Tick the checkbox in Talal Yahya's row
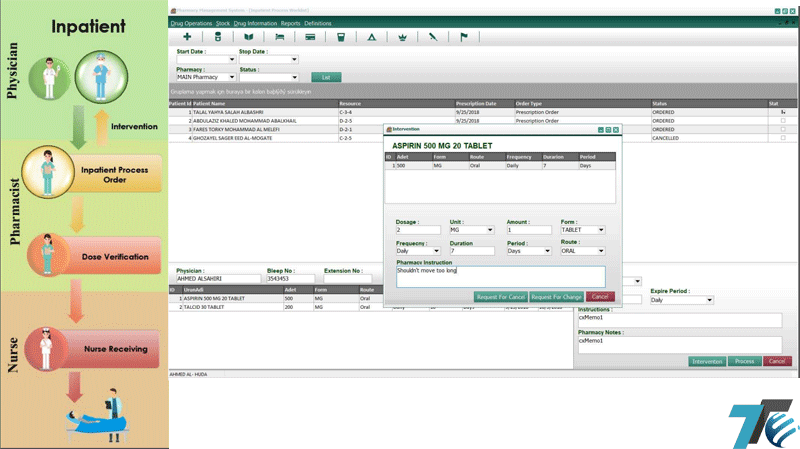The height and width of the screenshot is (449, 800). coord(783,112)
